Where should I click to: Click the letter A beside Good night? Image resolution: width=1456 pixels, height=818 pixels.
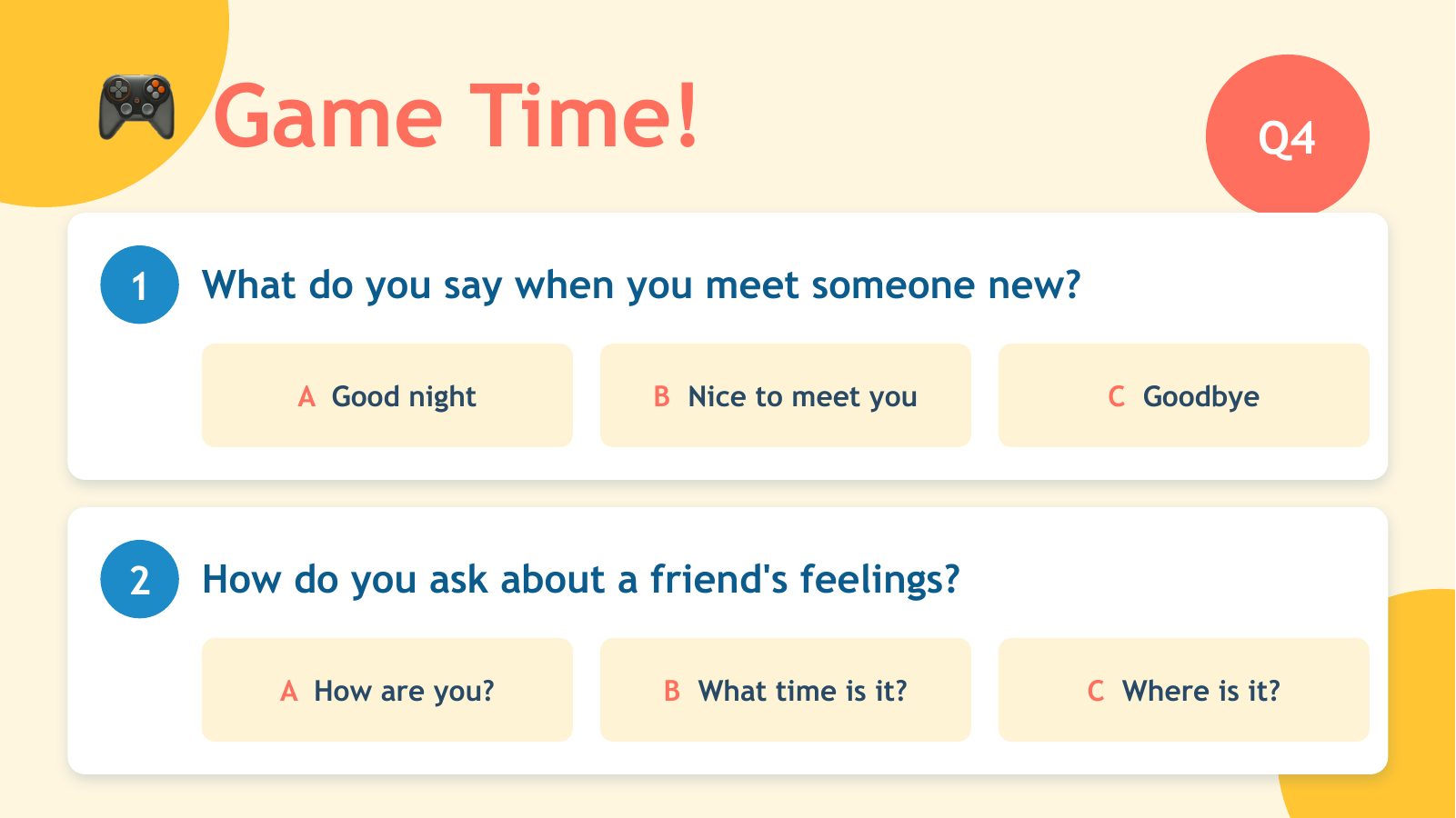306,397
